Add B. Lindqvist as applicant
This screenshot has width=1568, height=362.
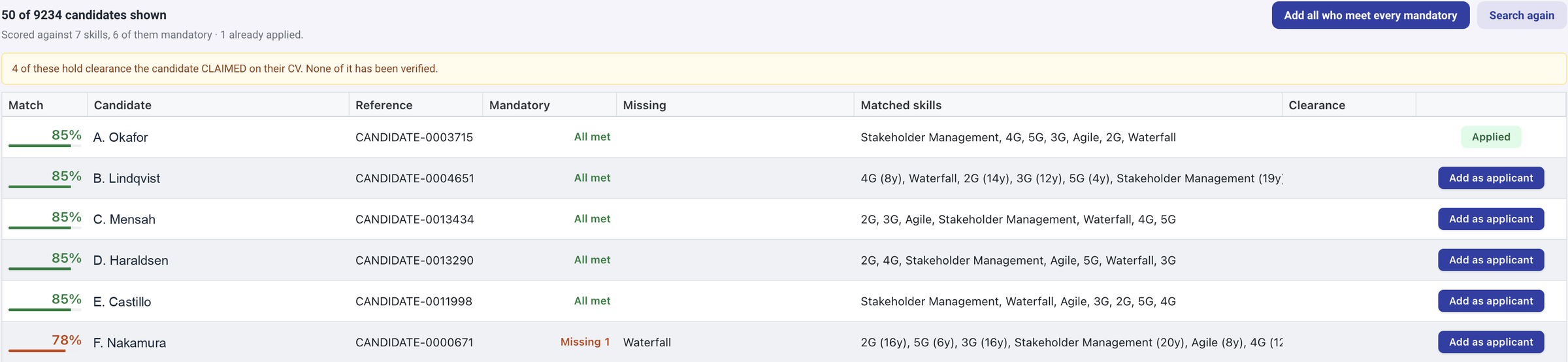[x=1491, y=178]
